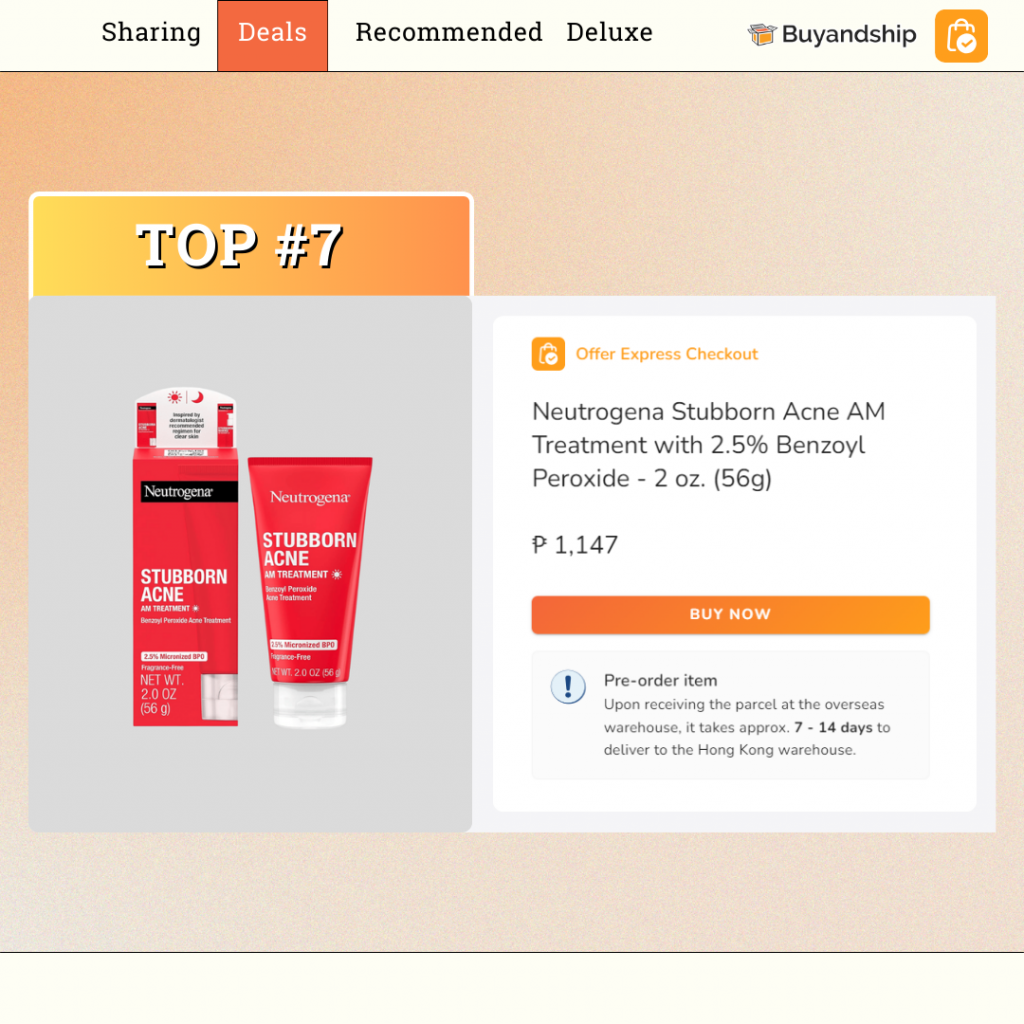Select the Neutrogena red tube image
This screenshot has height=1024, width=1024.
tap(310, 592)
